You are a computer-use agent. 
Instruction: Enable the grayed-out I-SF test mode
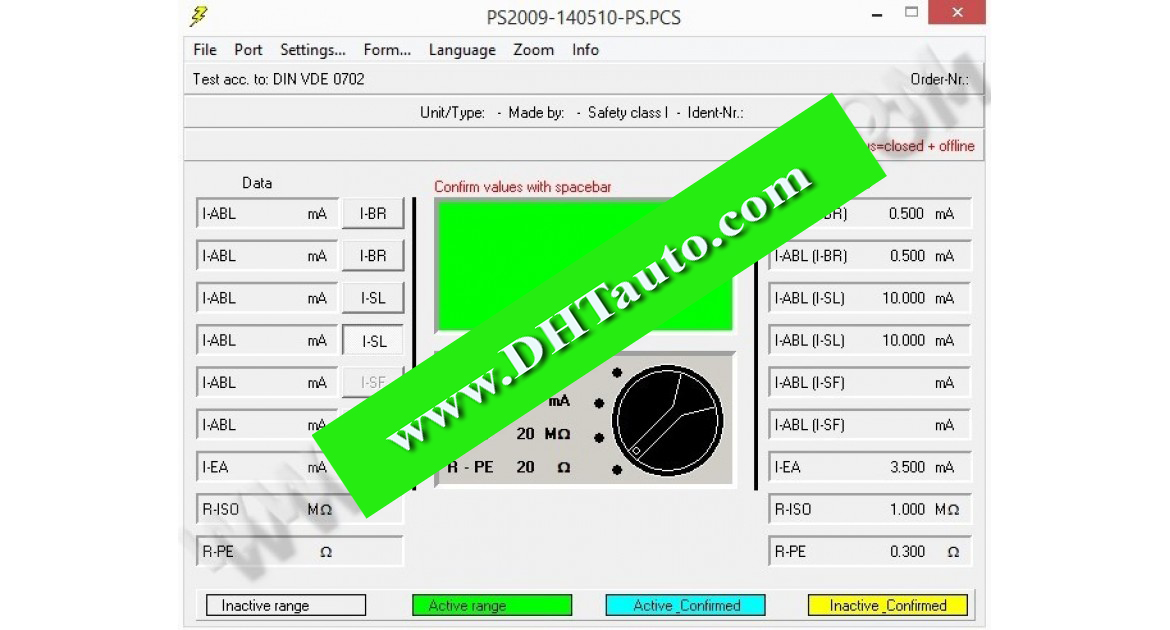click(x=372, y=382)
